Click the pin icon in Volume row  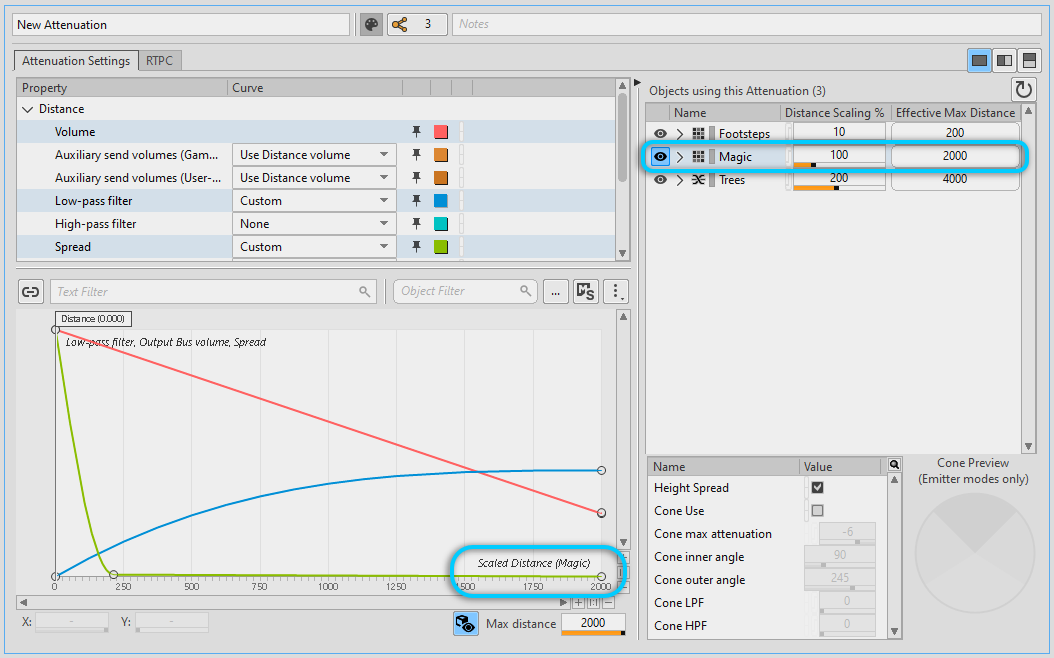pos(417,132)
